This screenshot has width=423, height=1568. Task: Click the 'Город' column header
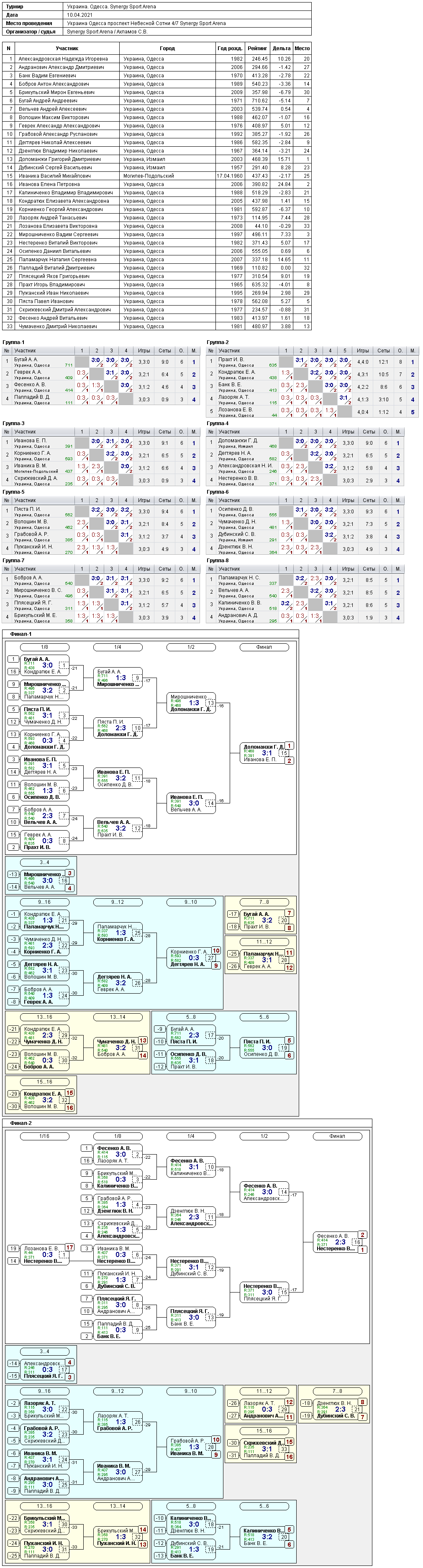[x=167, y=48]
